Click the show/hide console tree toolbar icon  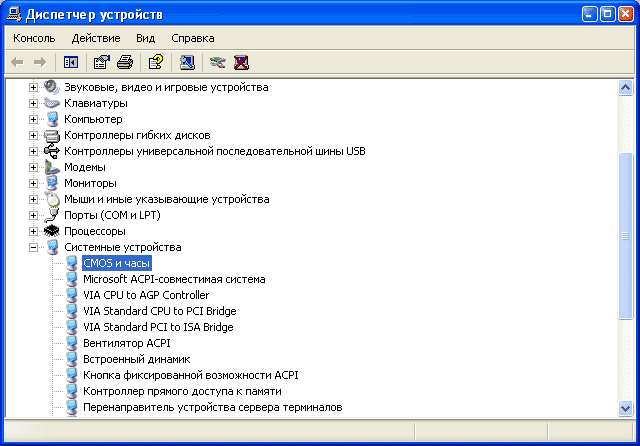70,62
